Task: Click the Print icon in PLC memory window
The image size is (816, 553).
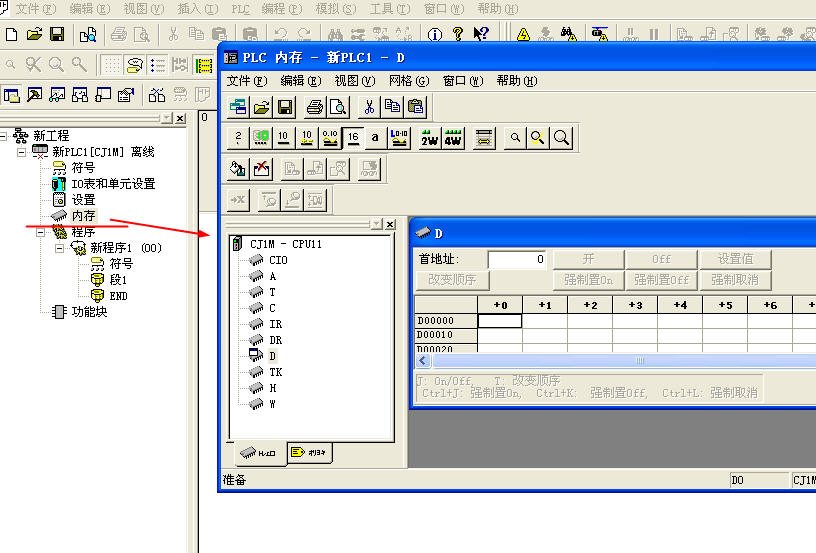Action: click(x=315, y=107)
